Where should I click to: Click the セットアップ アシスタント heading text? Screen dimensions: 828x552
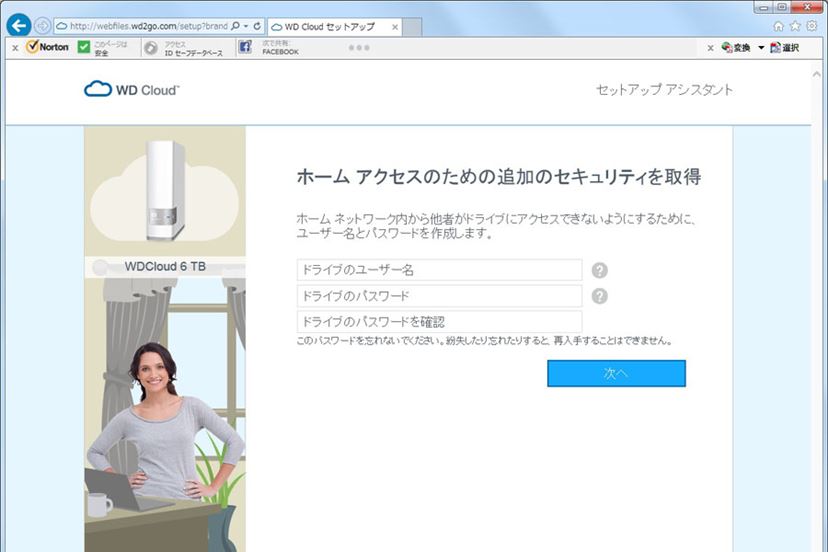(x=664, y=90)
